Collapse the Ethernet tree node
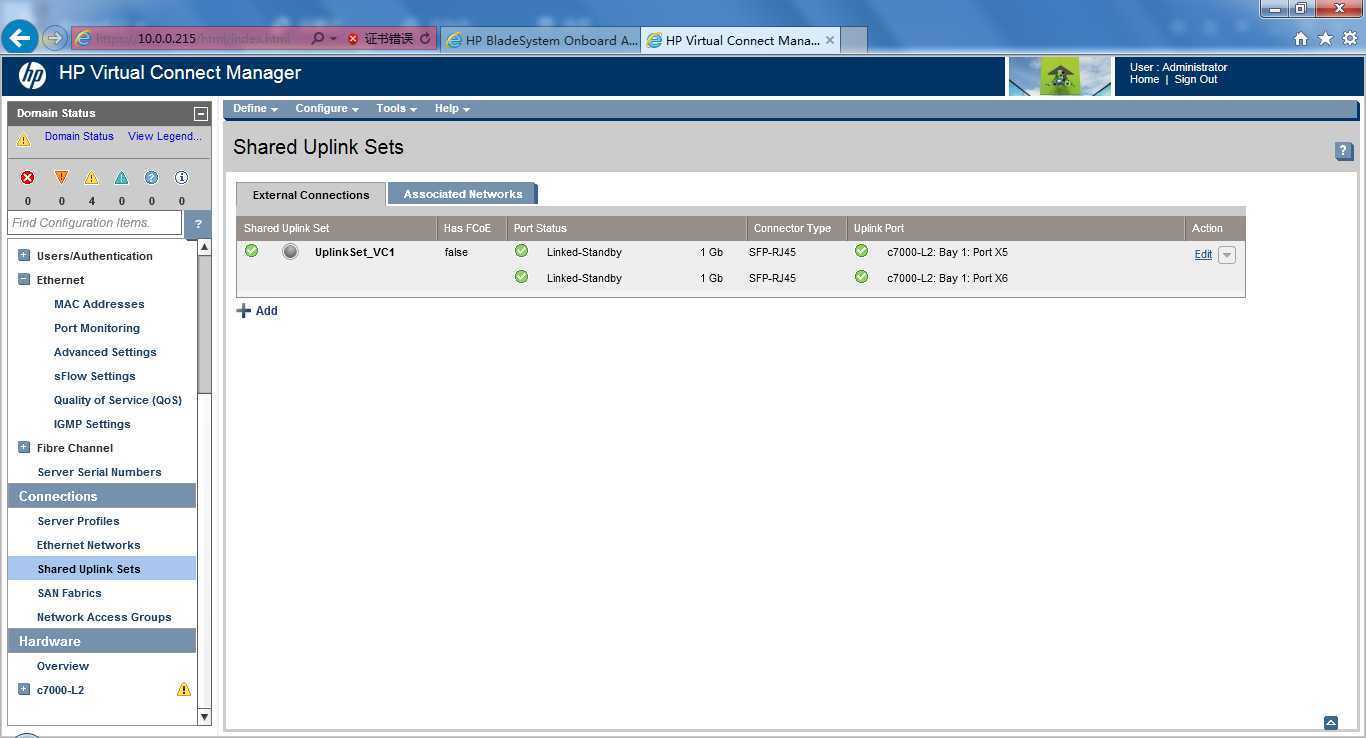This screenshot has width=1366, height=738. (x=24, y=279)
